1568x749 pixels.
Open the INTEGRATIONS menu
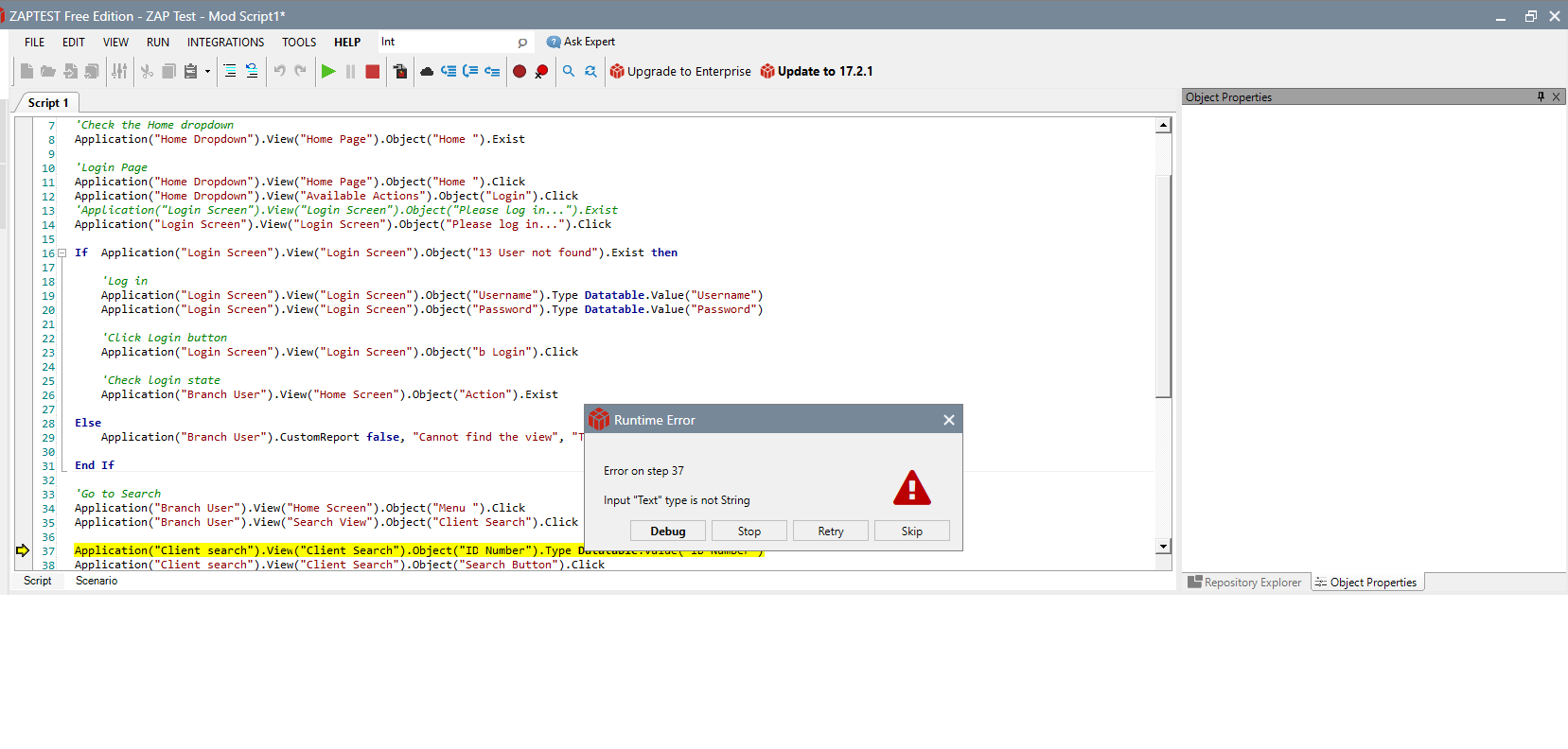tap(225, 43)
